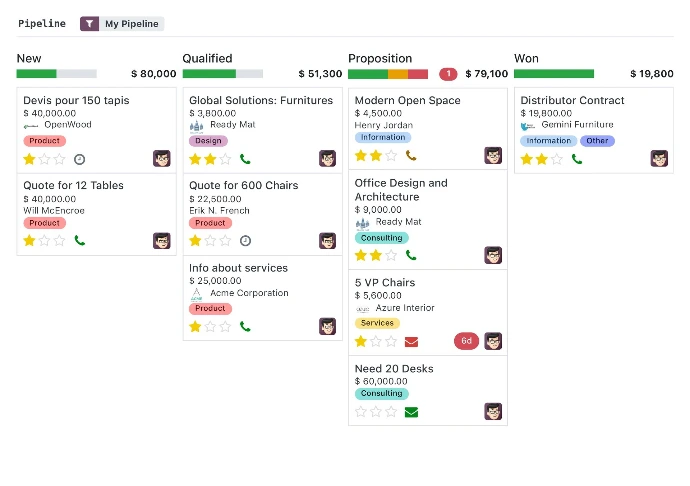Click orange segment of Proposition progress bar
Viewport: 690px width, 486px height.
398,74
